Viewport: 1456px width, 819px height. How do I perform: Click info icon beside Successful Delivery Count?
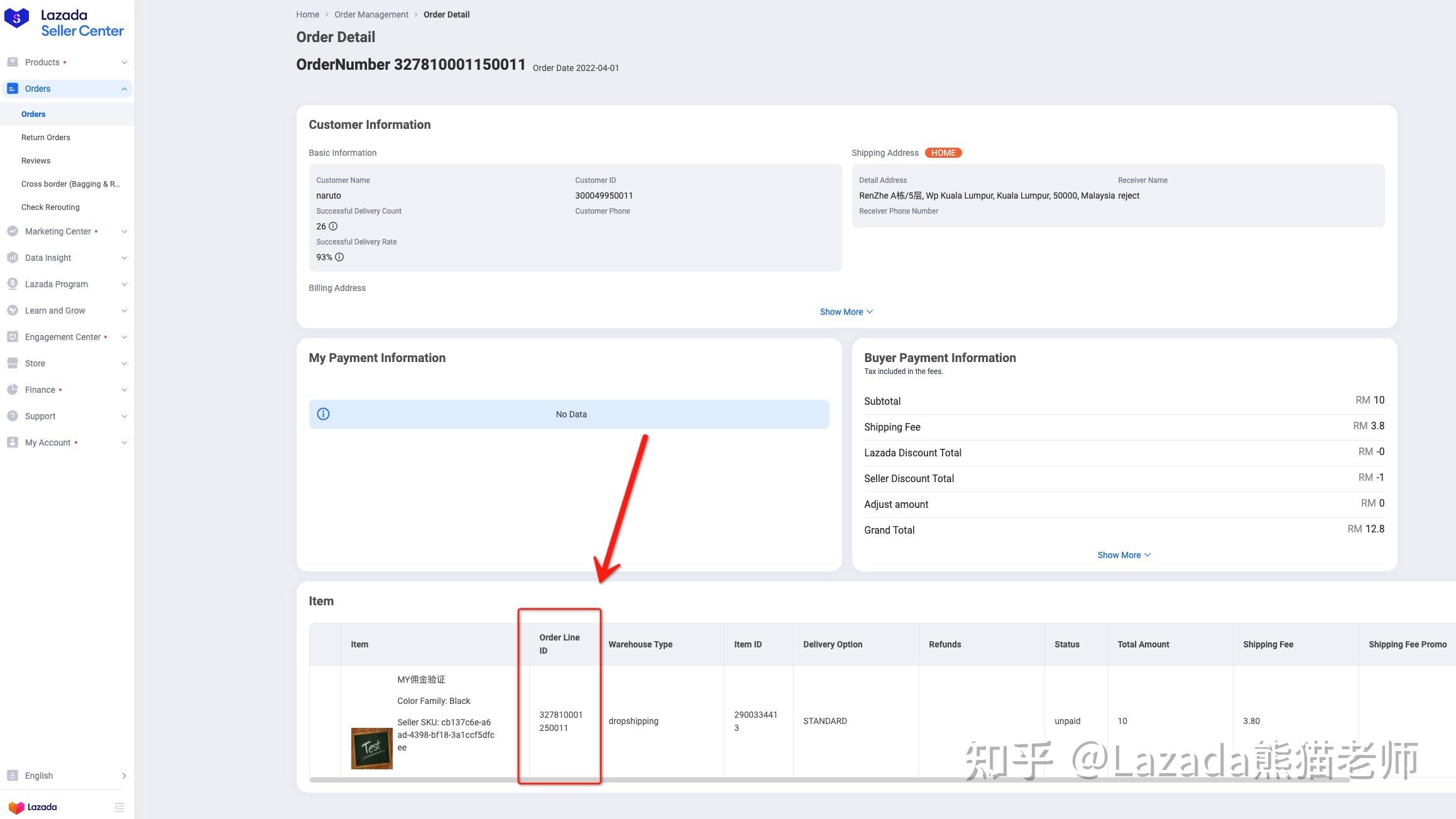click(x=333, y=226)
